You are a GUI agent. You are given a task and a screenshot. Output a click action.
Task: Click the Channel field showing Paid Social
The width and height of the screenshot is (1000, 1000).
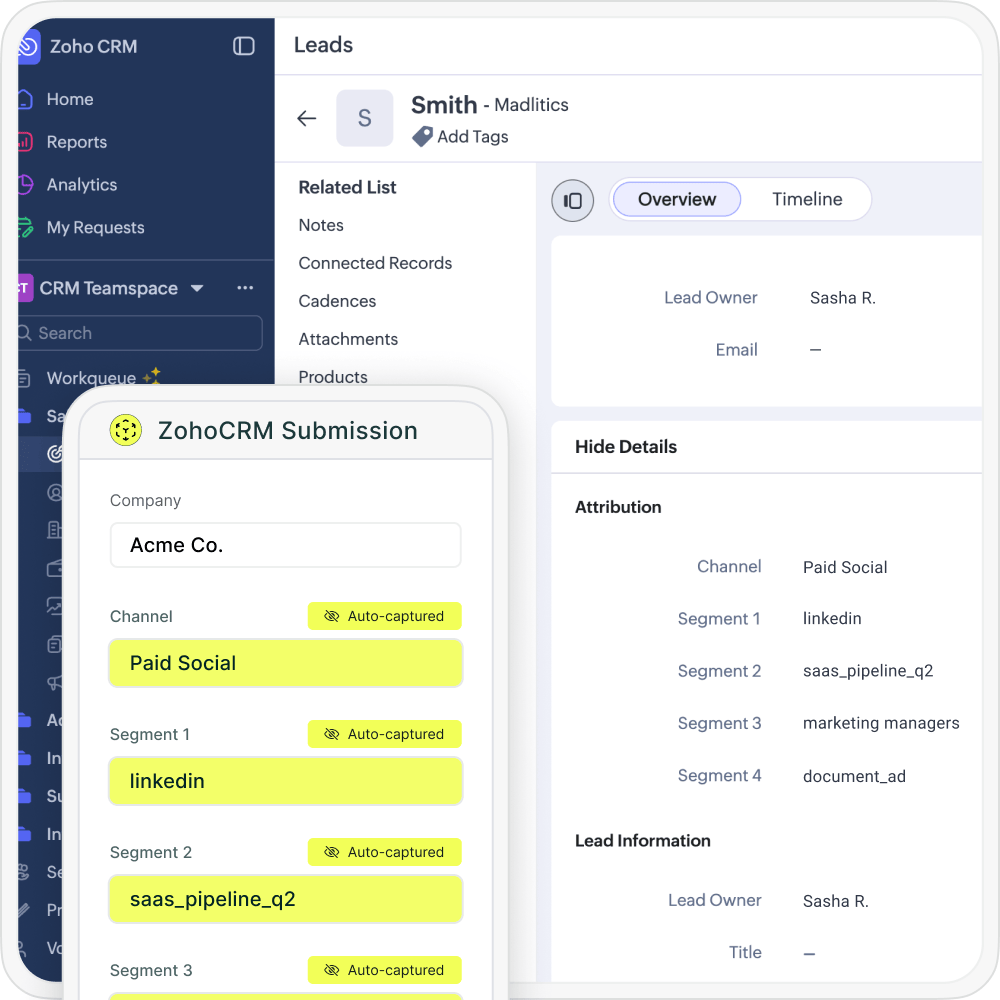[x=286, y=663]
